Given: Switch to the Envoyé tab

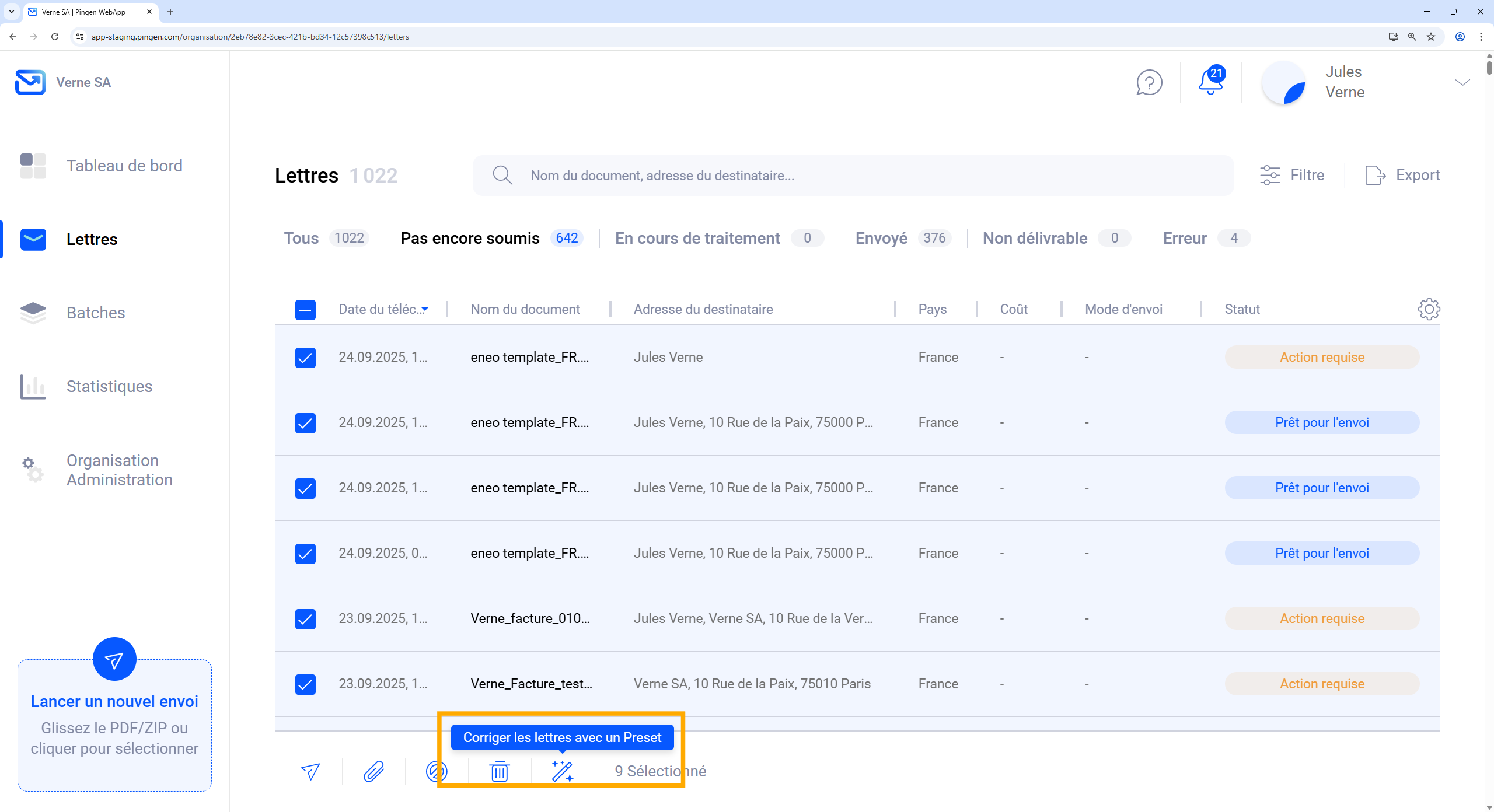Looking at the screenshot, I should (881, 238).
